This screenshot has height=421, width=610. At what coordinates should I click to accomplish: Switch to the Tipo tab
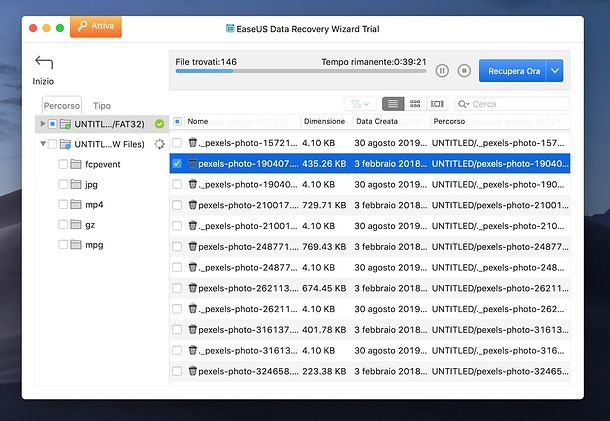(102, 105)
